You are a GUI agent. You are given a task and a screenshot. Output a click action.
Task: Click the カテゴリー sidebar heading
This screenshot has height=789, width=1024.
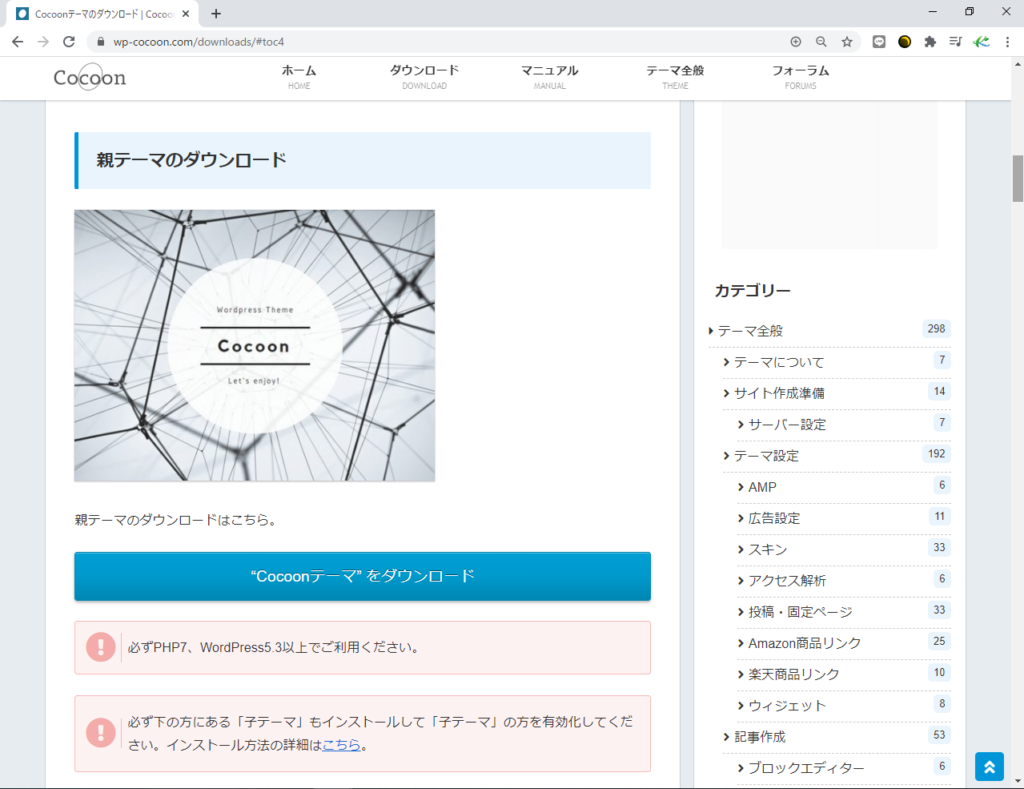(752, 291)
